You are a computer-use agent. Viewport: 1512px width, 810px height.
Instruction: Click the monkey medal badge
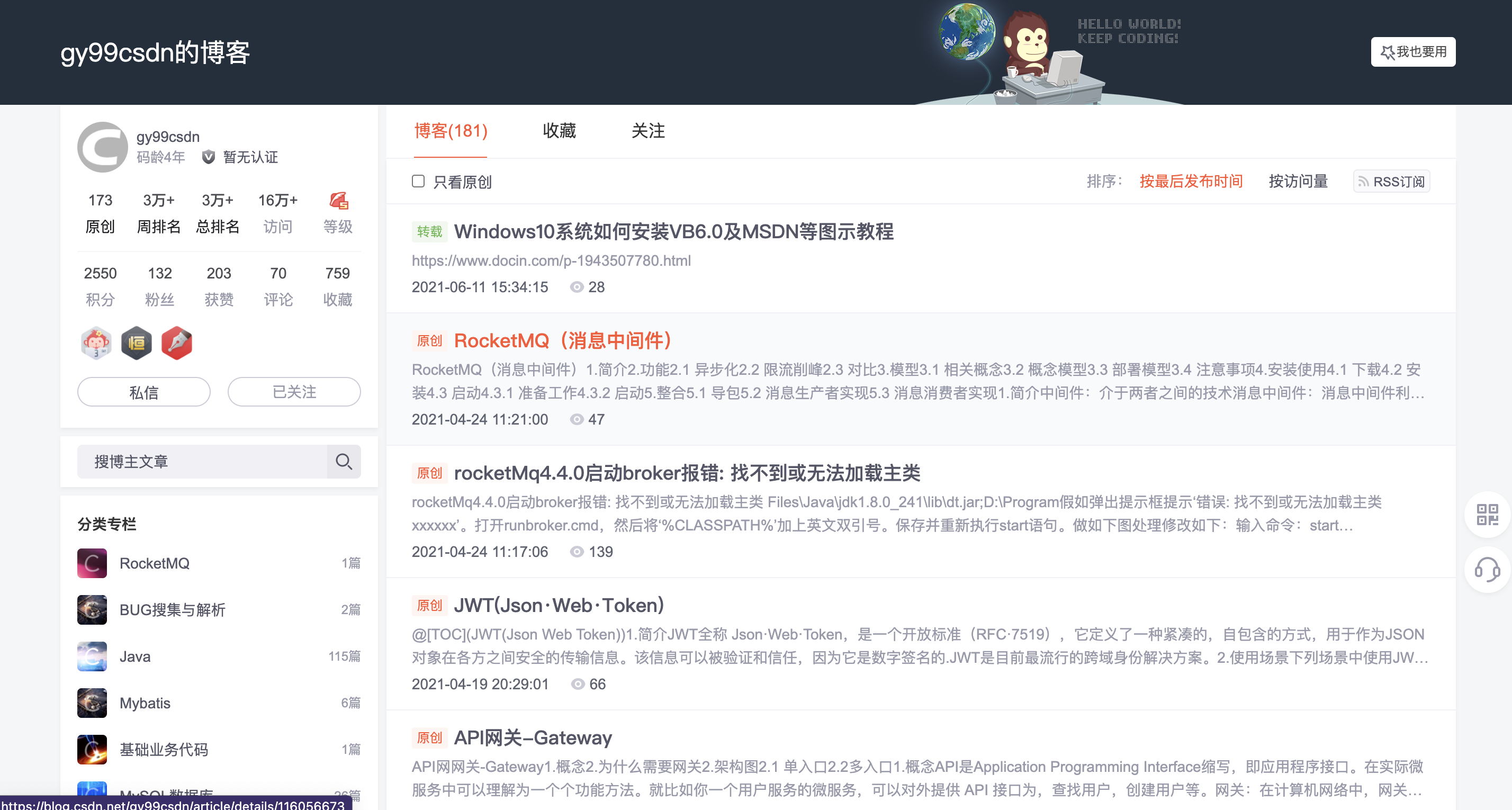[x=96, y=343]
